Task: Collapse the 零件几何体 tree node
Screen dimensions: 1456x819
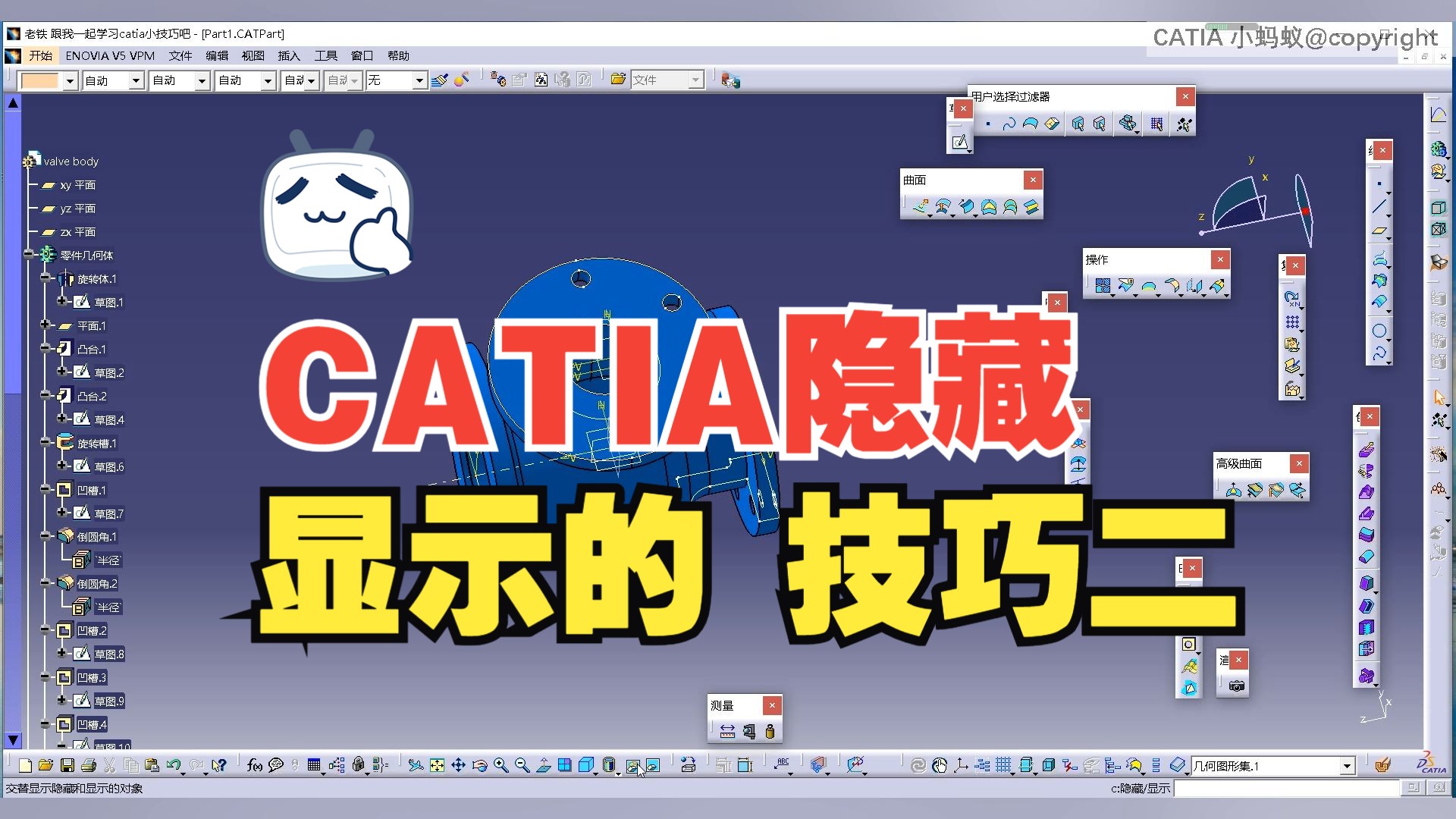Action: [28, 254]
